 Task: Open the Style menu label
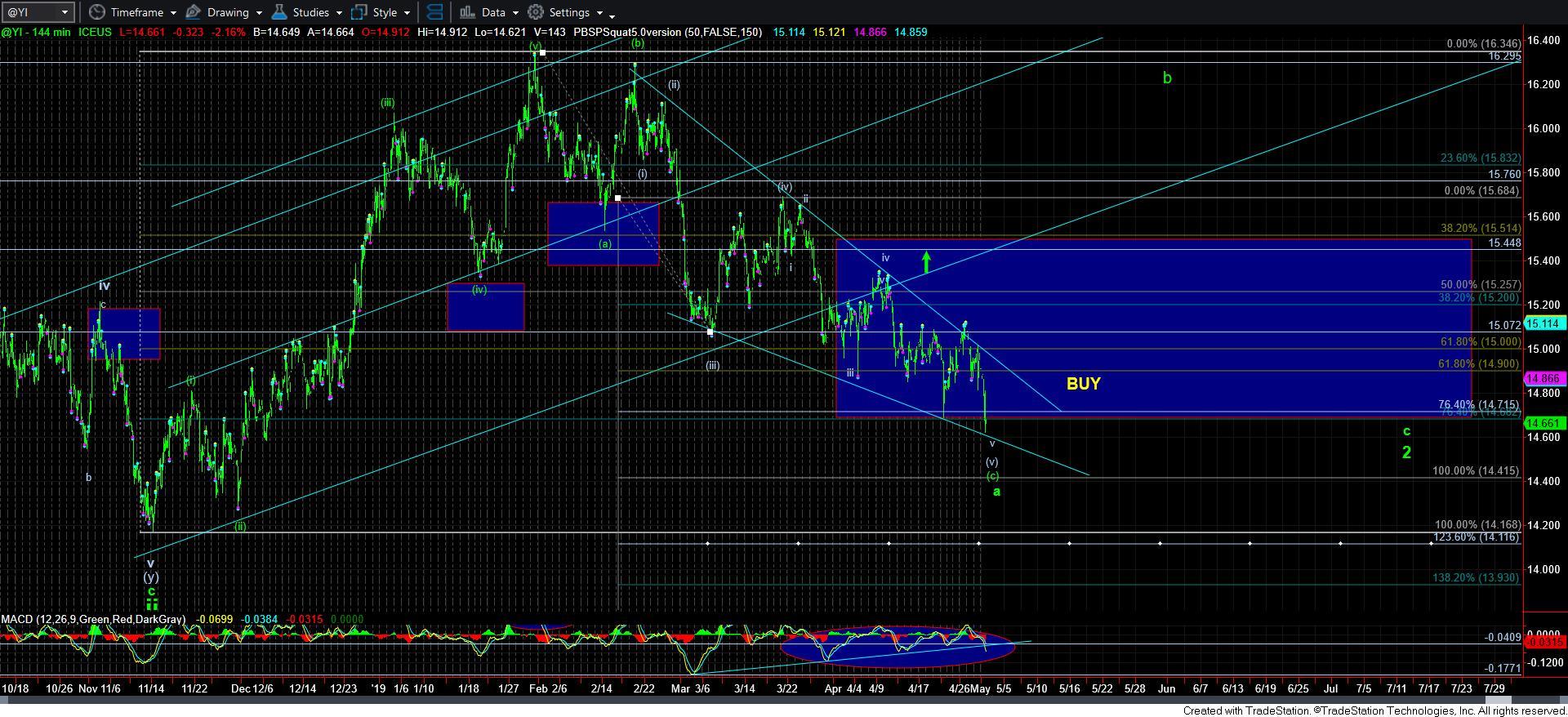pyautogui.click(x=385, y=12)
